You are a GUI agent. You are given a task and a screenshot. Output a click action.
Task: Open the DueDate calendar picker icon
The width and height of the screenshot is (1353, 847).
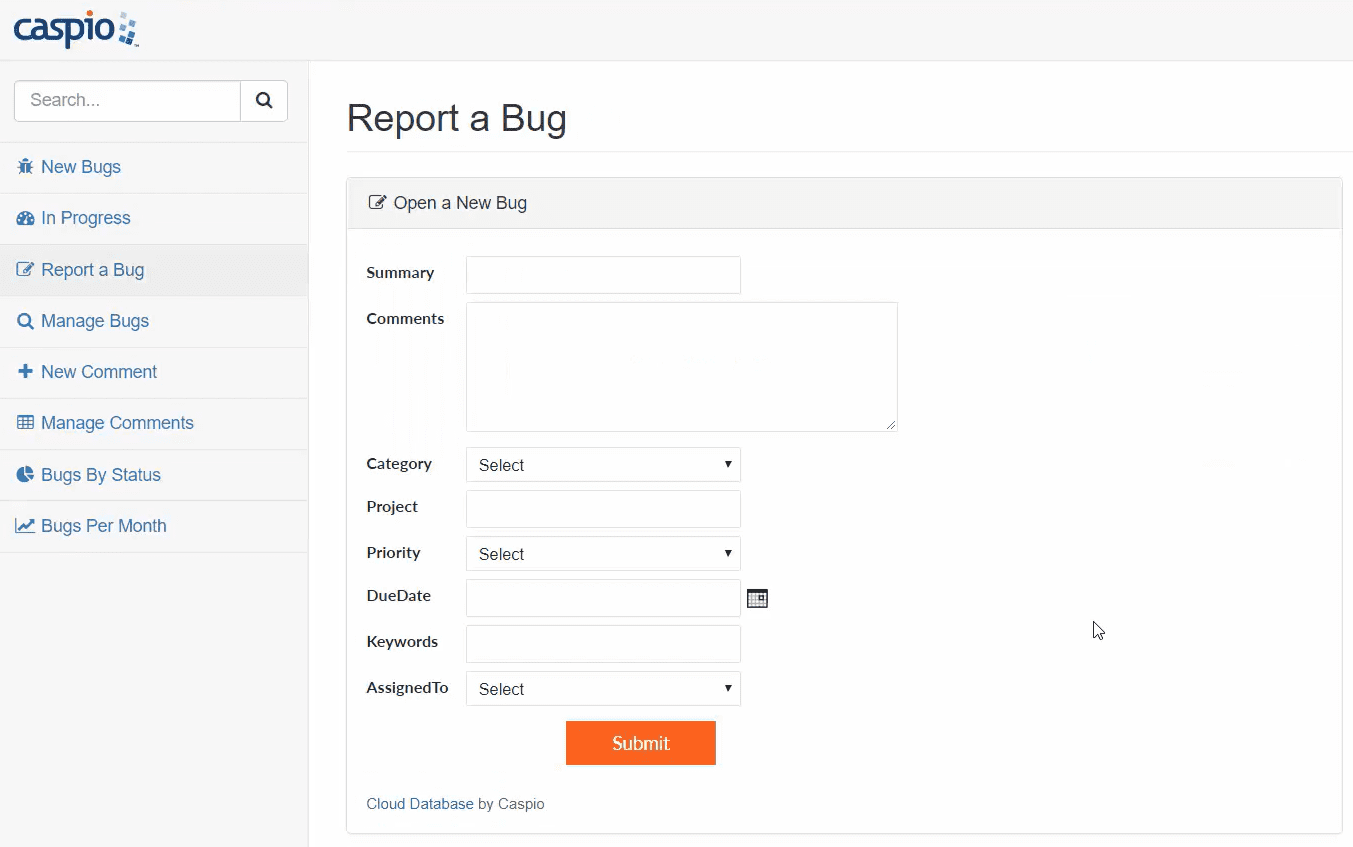757,598
